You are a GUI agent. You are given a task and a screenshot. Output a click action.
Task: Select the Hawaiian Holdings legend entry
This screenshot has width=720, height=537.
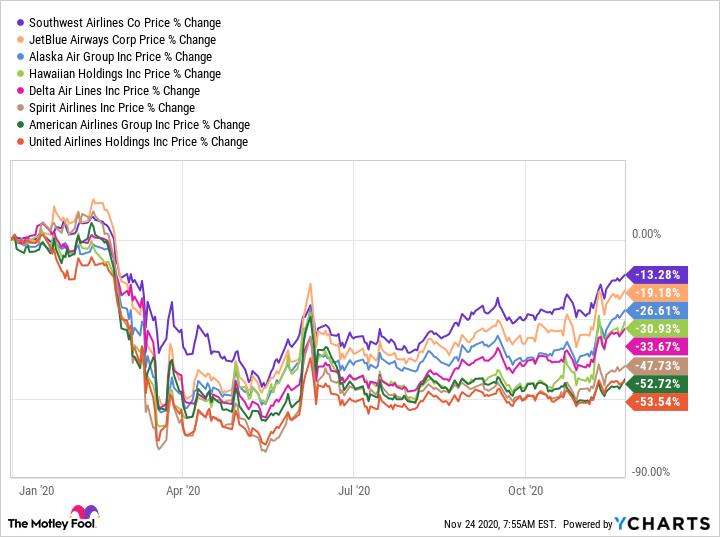click(x=125, y=73)
